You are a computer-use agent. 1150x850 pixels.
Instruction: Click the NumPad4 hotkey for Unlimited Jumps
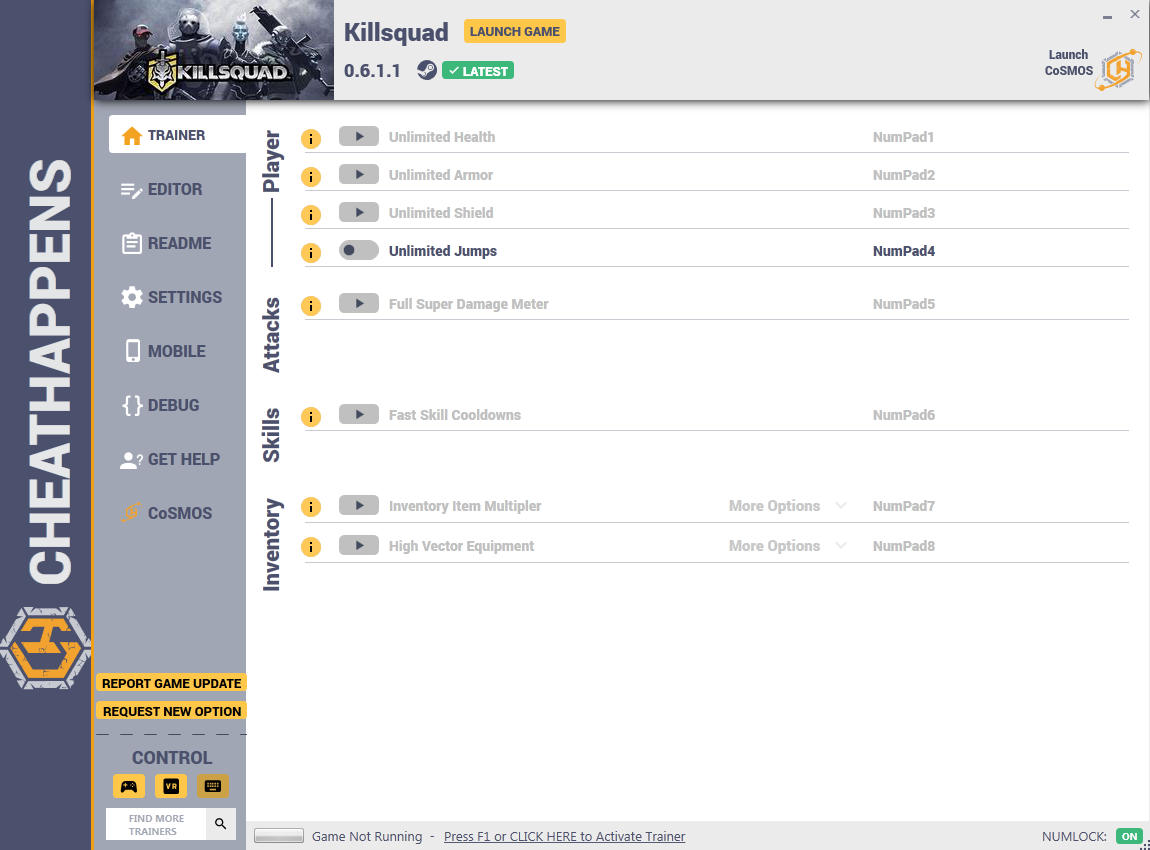pyautogui.click(x=904, y=251)
